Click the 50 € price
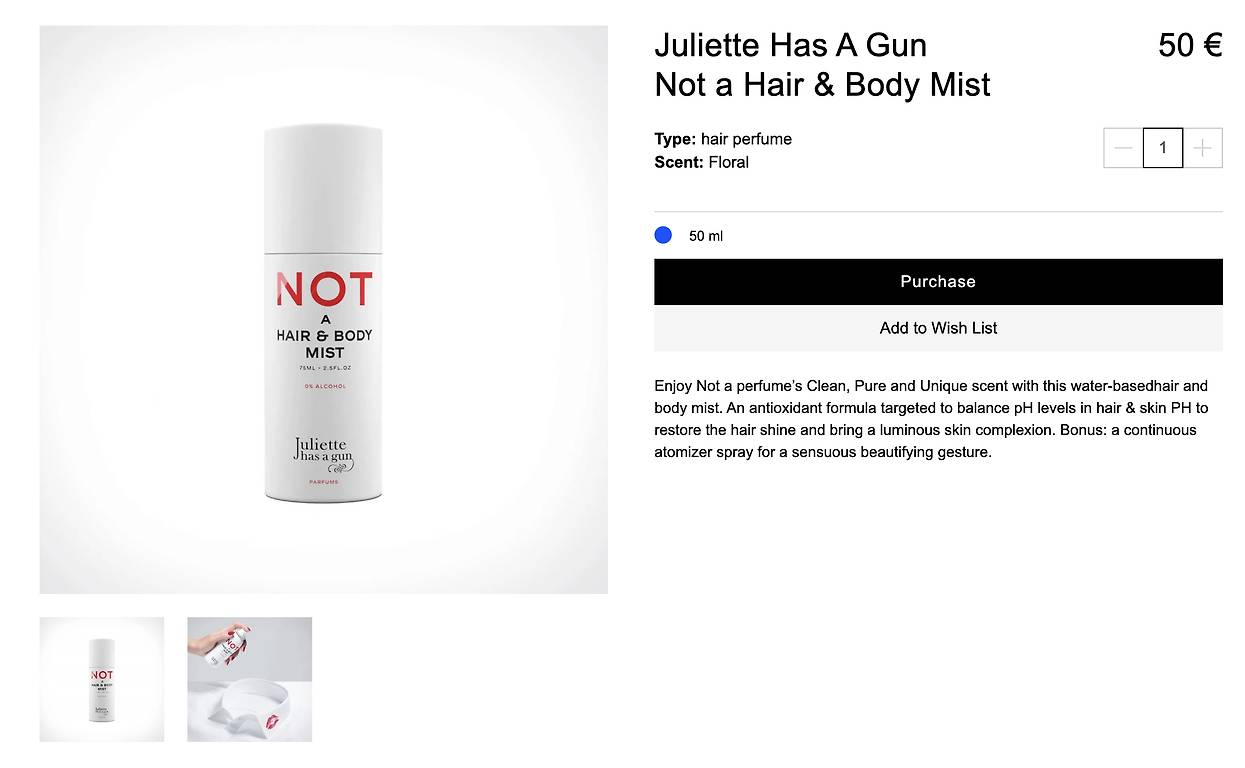 click(1190, 45)
